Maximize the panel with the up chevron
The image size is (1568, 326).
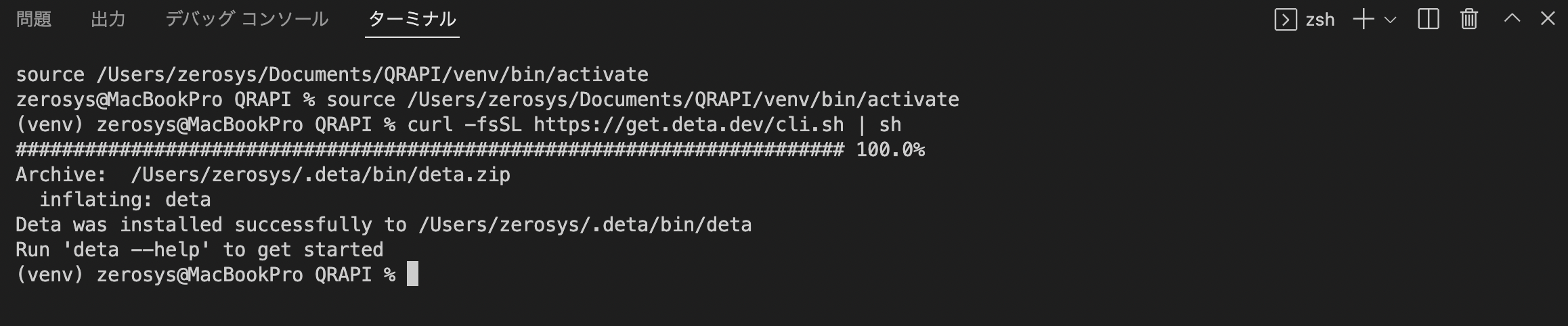[1512, 19]
